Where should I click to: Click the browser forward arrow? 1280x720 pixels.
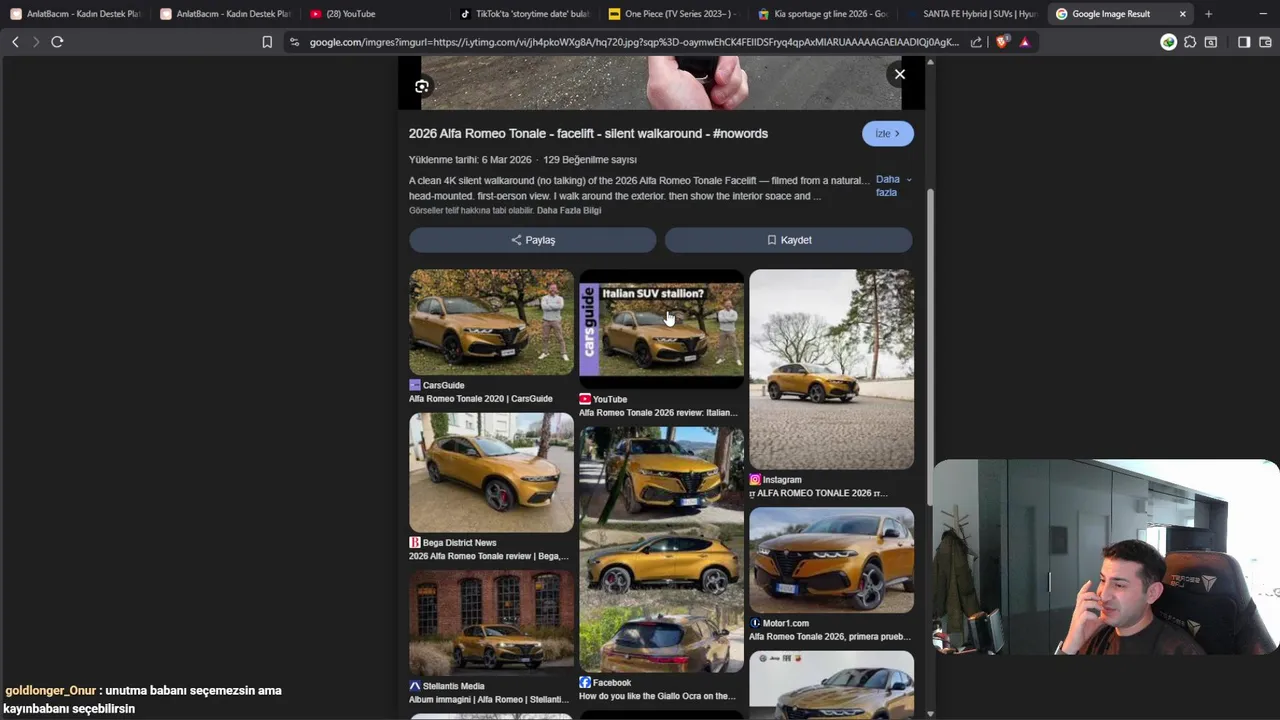point(36,42)
